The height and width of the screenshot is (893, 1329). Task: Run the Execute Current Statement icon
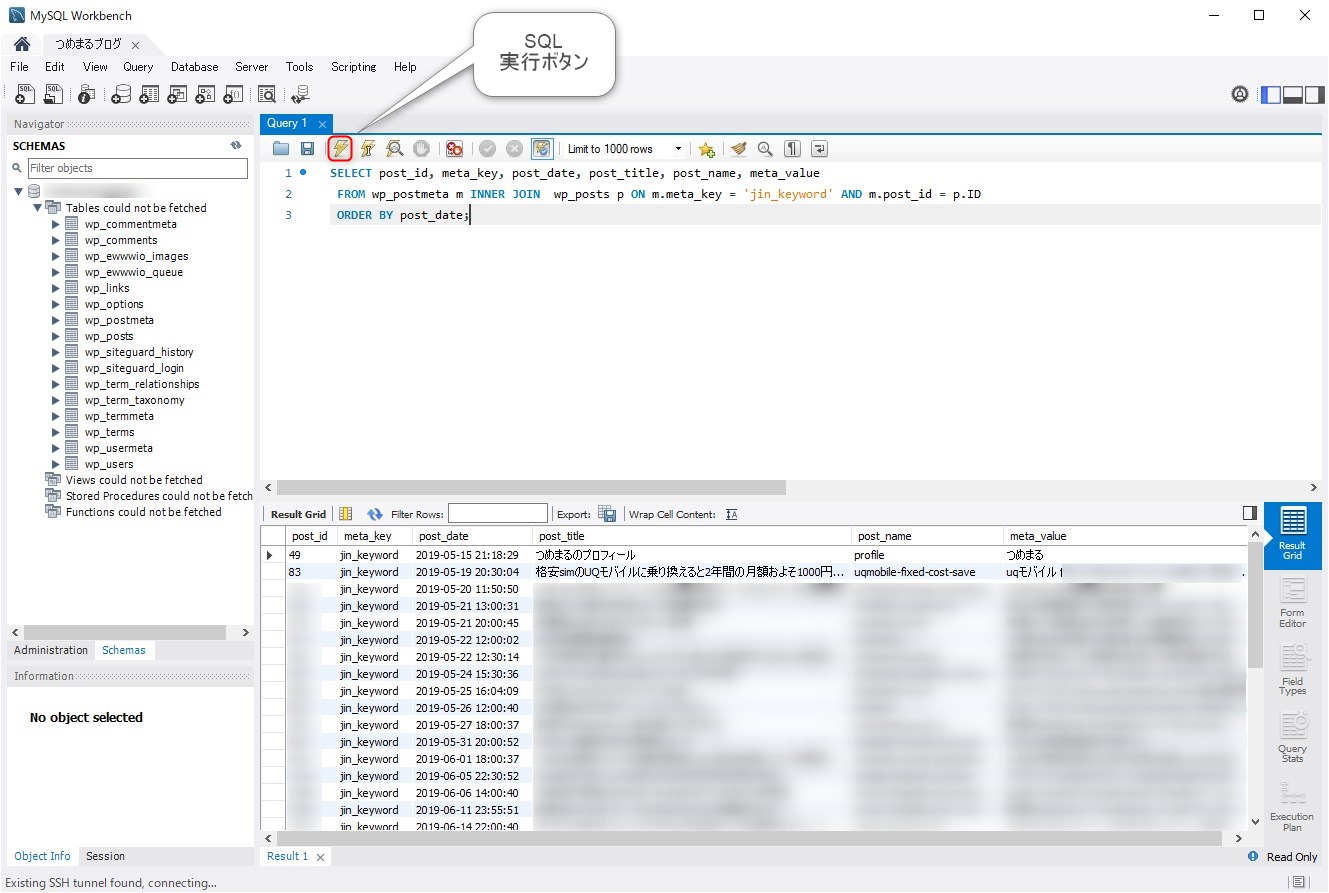coord(367,148)
